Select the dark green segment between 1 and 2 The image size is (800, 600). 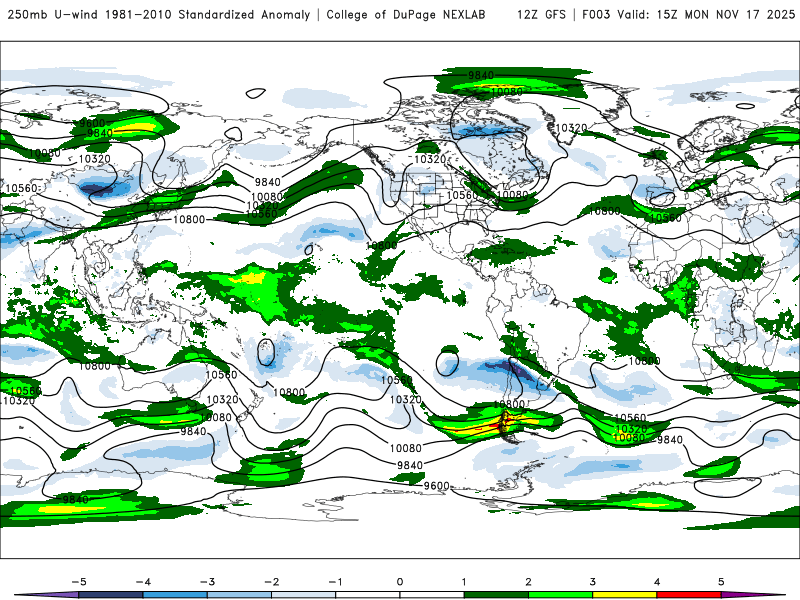(x=496, y=595)
